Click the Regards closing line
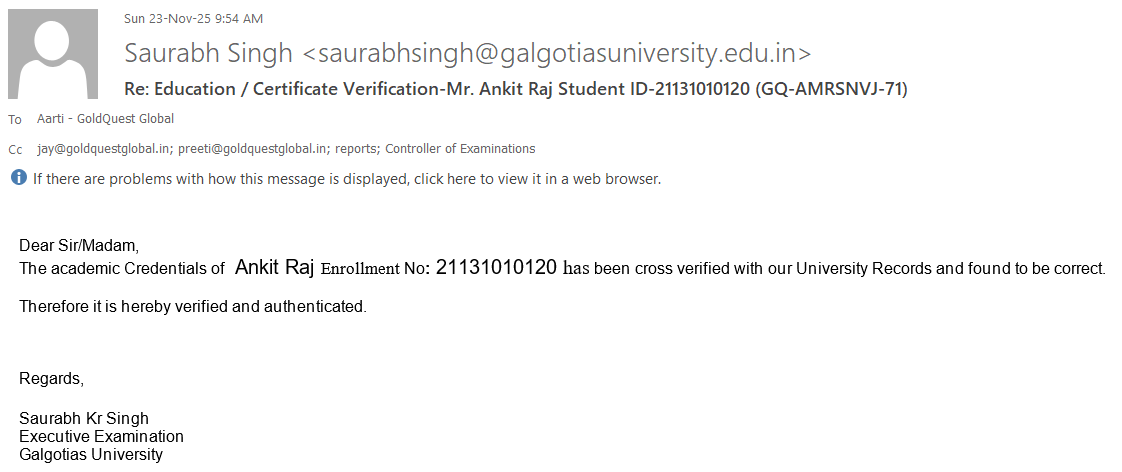This screenshot has width=1122, height=472. pyautogui.click(x=52, y=379)
